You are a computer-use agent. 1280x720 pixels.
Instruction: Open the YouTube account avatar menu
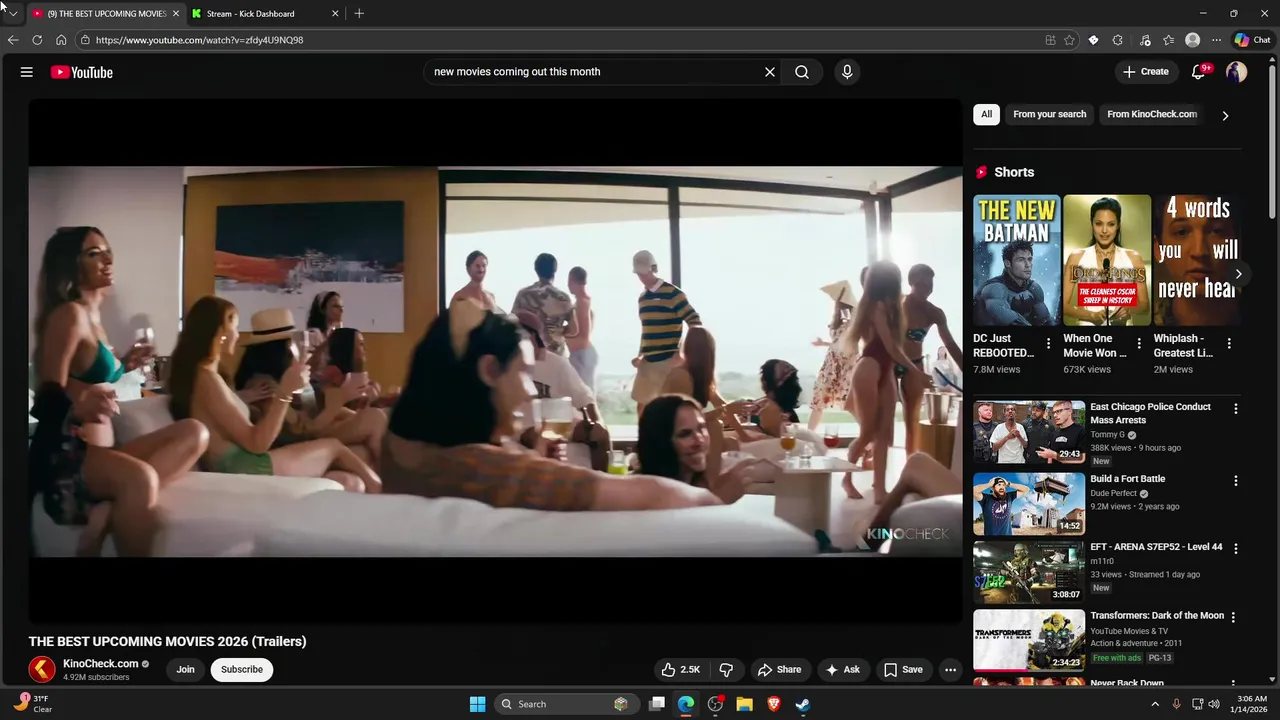click(1237, 72)
